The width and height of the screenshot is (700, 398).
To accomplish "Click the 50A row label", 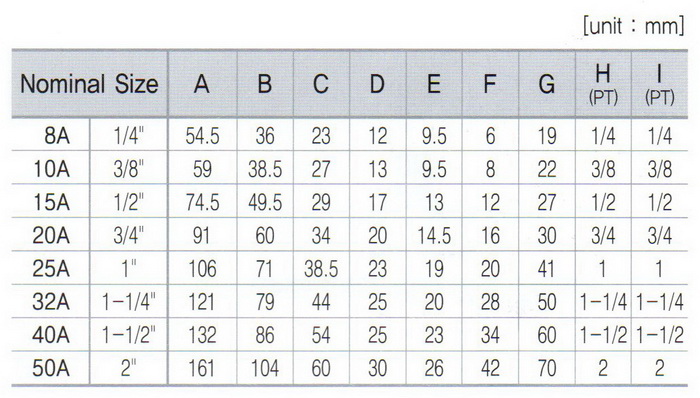I will pos(51,368).
